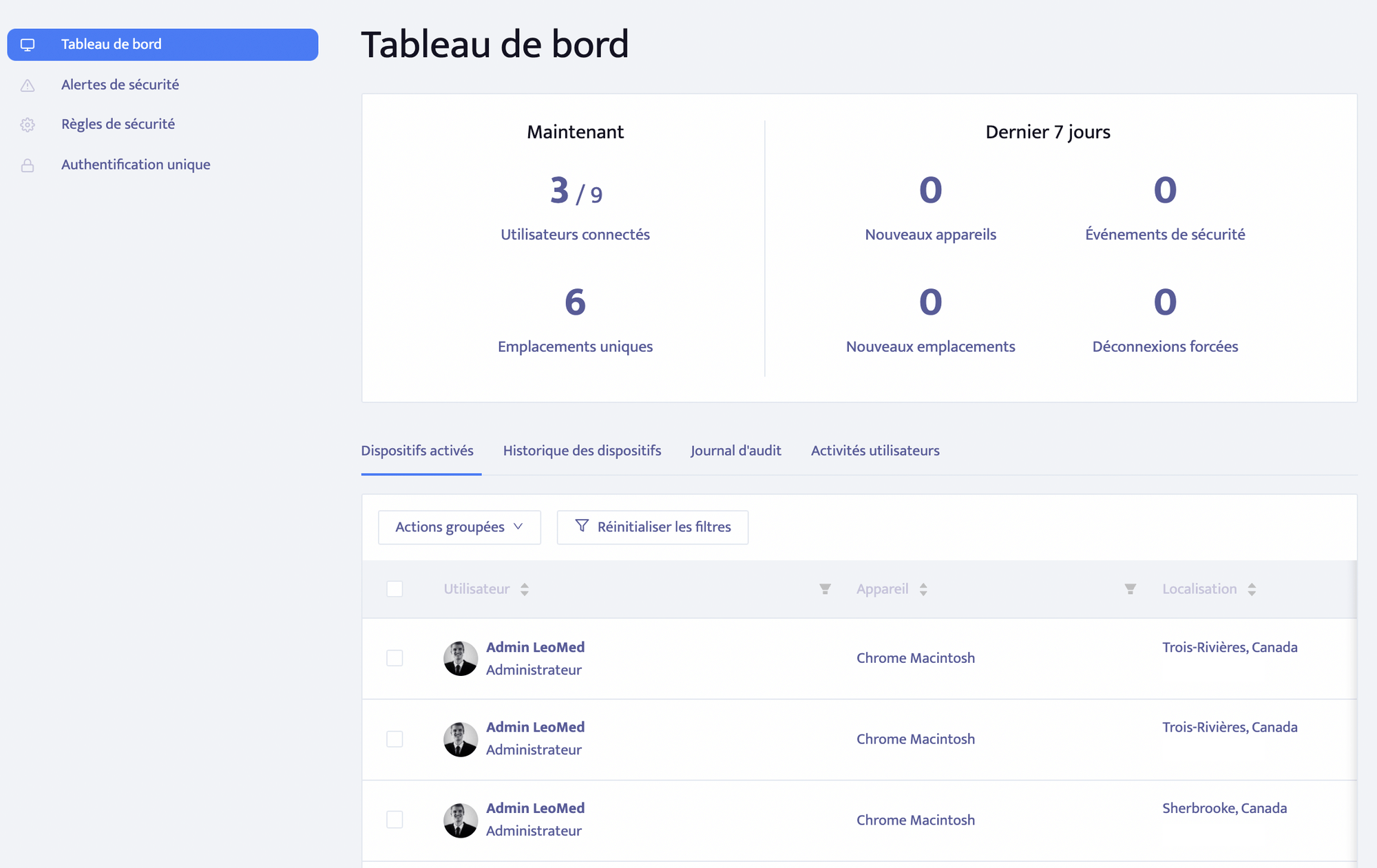The height and width of the screenshot is (868, 1377).
Task: Click the Authentification unique lock icon
Action: click(x=28, y=165)
